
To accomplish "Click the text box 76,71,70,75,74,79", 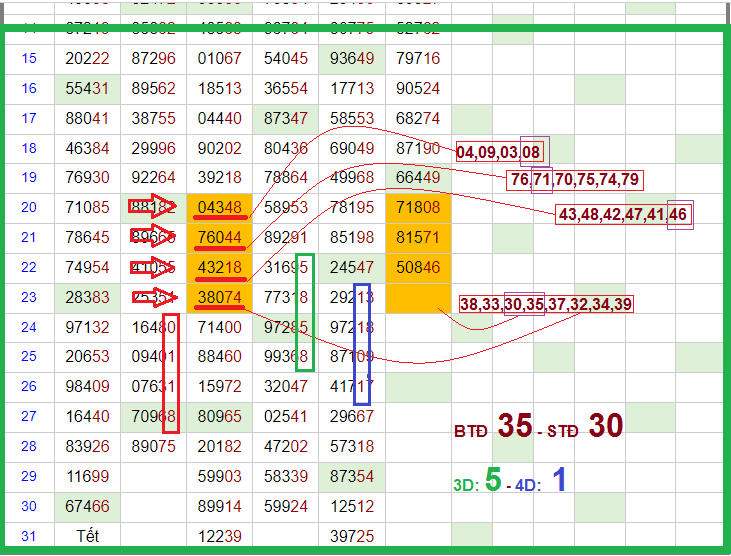I will click(574, 181).
